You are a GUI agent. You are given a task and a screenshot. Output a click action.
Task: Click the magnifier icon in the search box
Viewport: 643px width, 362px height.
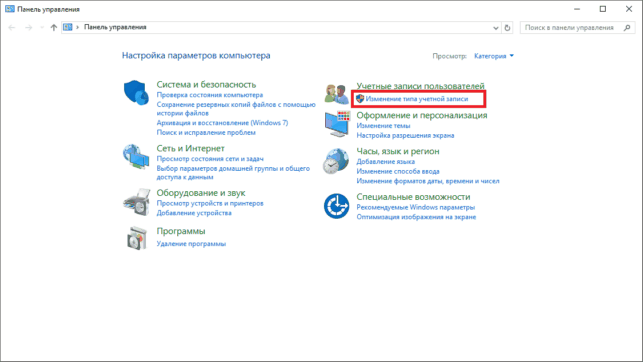coord(627,28)
